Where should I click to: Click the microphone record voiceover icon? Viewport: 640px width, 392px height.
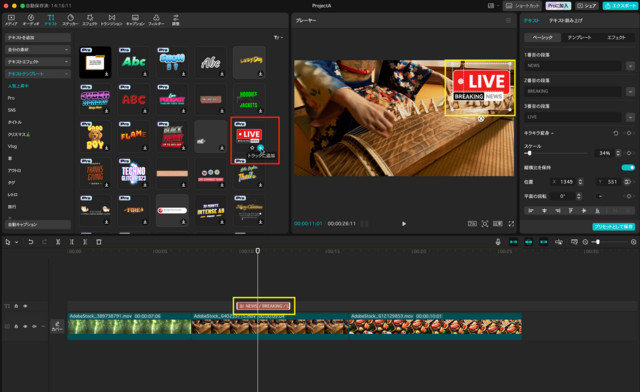[x=498, y=242]
